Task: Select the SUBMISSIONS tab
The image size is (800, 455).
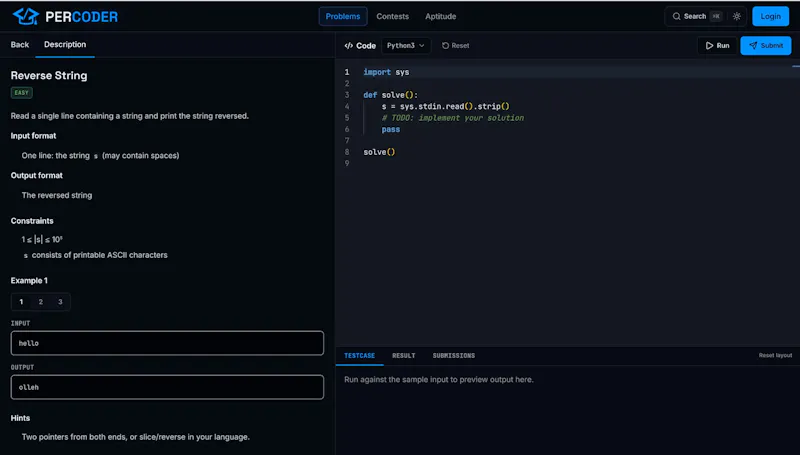Action: click(454, 356)
